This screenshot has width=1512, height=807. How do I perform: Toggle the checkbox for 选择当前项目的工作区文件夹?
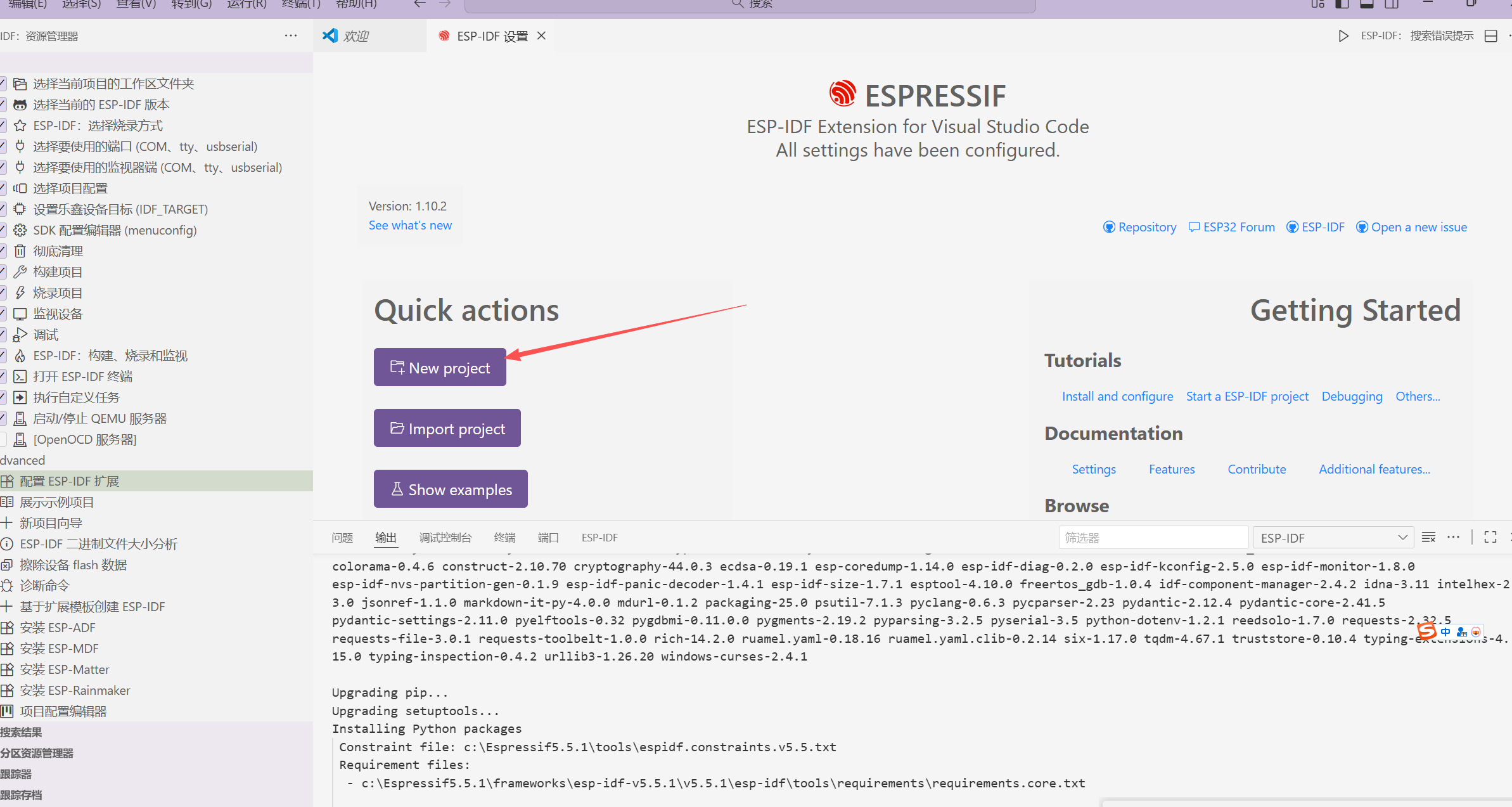click(3, 84)
